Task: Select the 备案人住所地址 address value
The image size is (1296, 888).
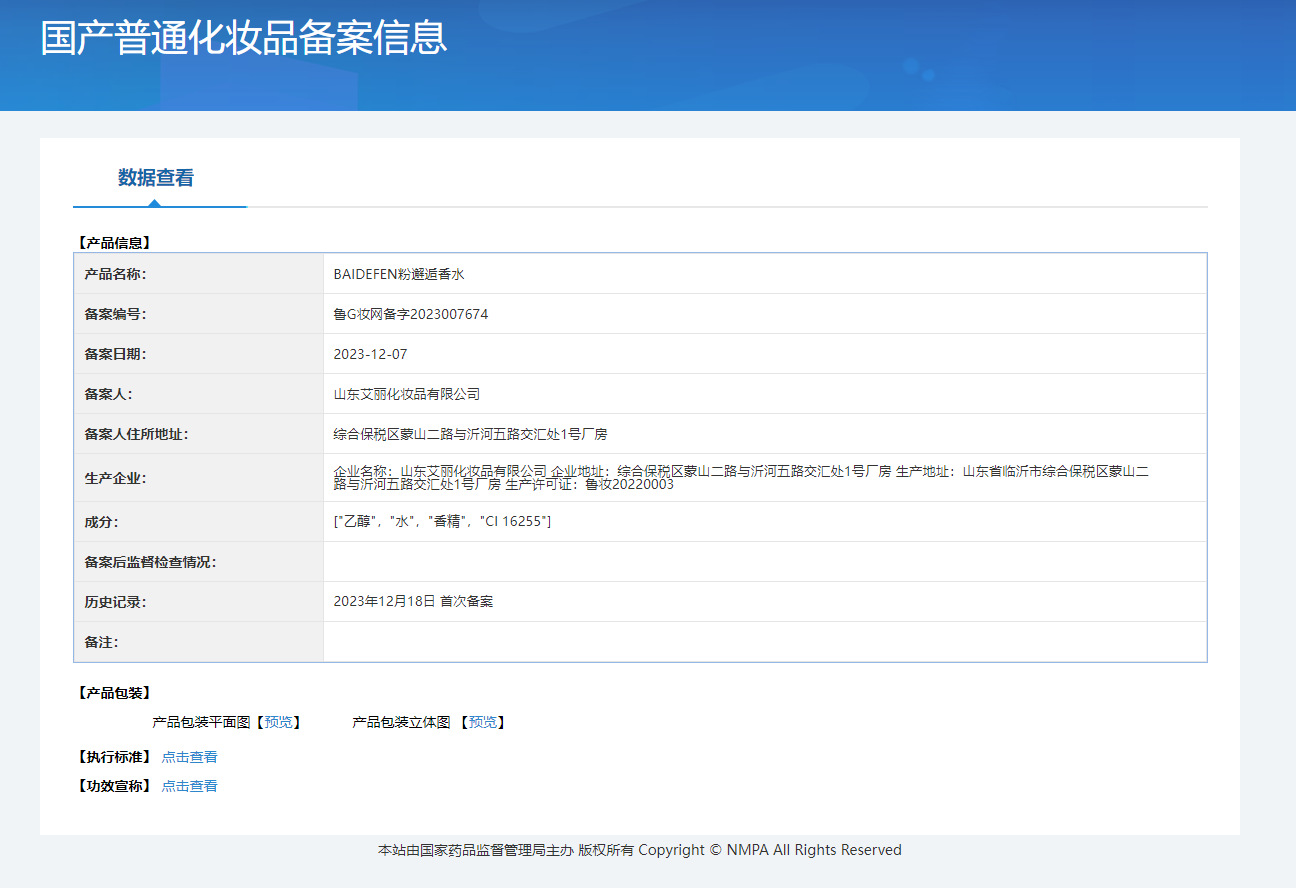Action: [x=470, y=434]
